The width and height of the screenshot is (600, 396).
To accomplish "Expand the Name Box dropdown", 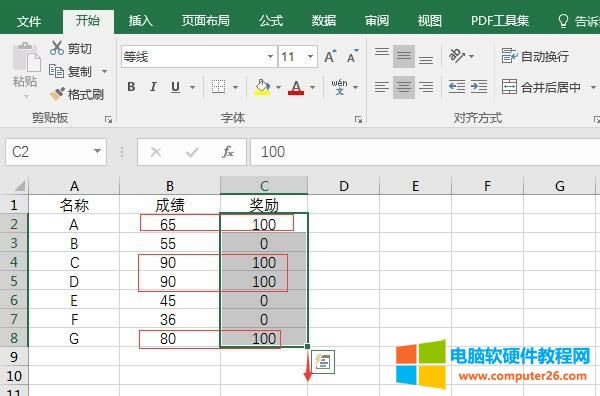I will pos(97,152).
